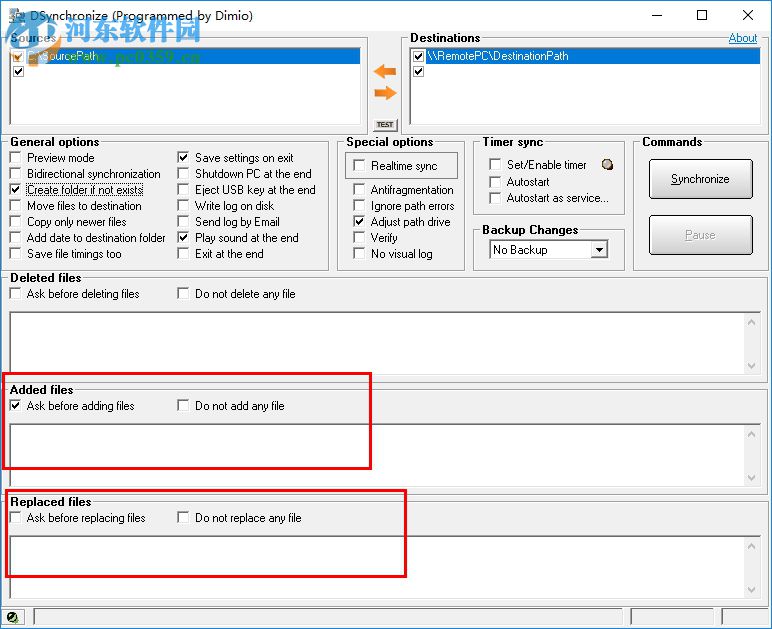The height and width of the screenshot is (629, 772).
Task: Enable Do not delete any file
Action: (183, 293)
